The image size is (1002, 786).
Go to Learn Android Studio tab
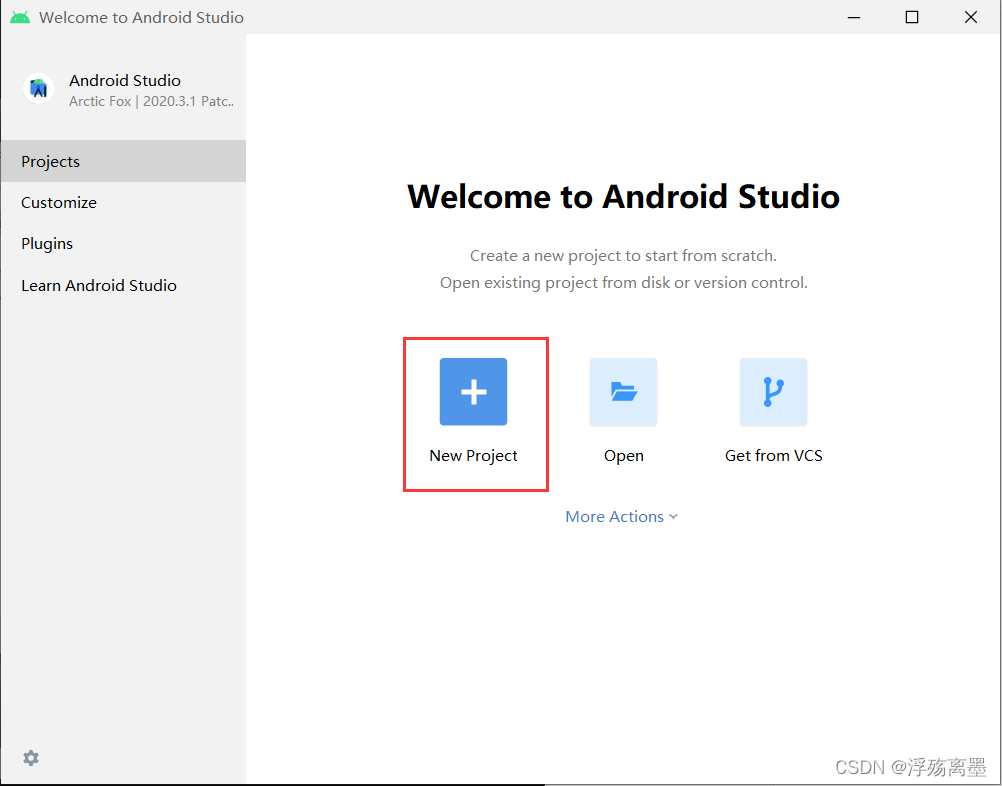123,285
